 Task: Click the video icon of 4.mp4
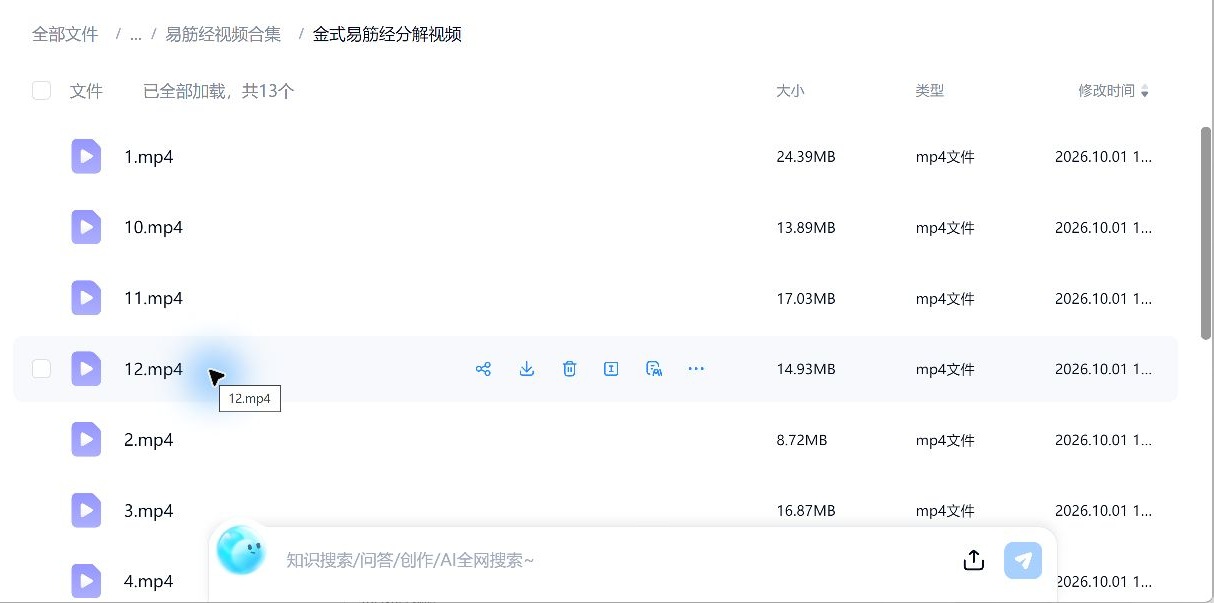pyautogui.click(x=86, y=581)
